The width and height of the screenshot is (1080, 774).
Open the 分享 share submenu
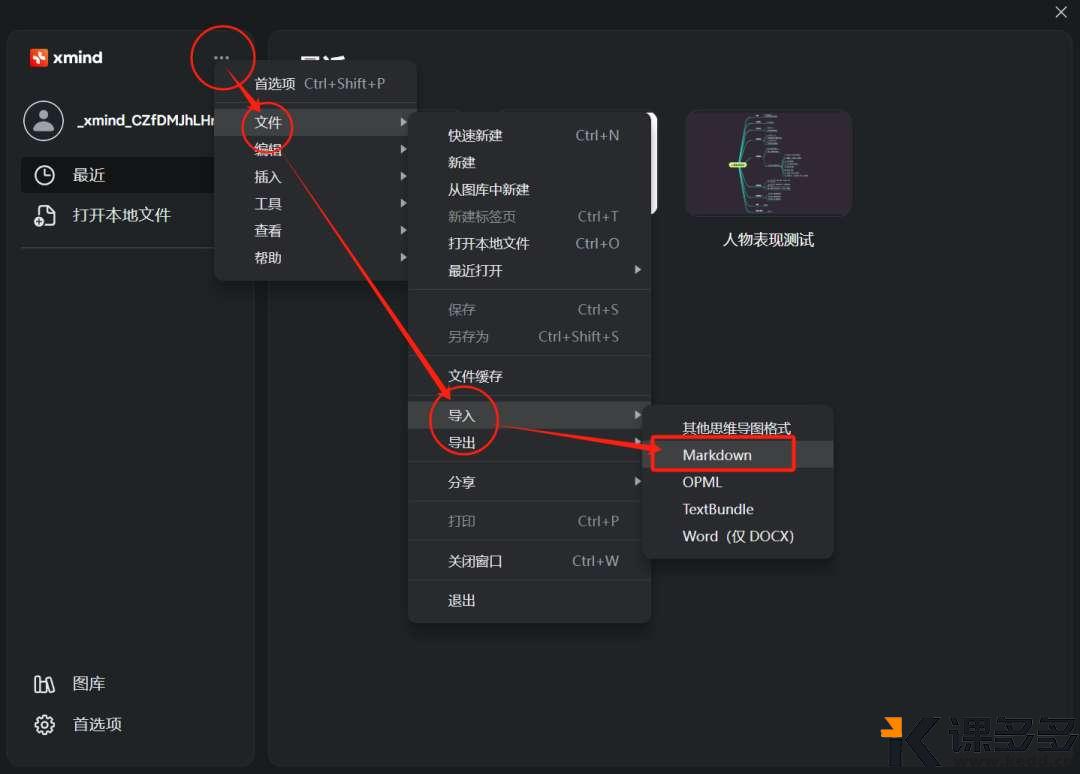point(638,481)
